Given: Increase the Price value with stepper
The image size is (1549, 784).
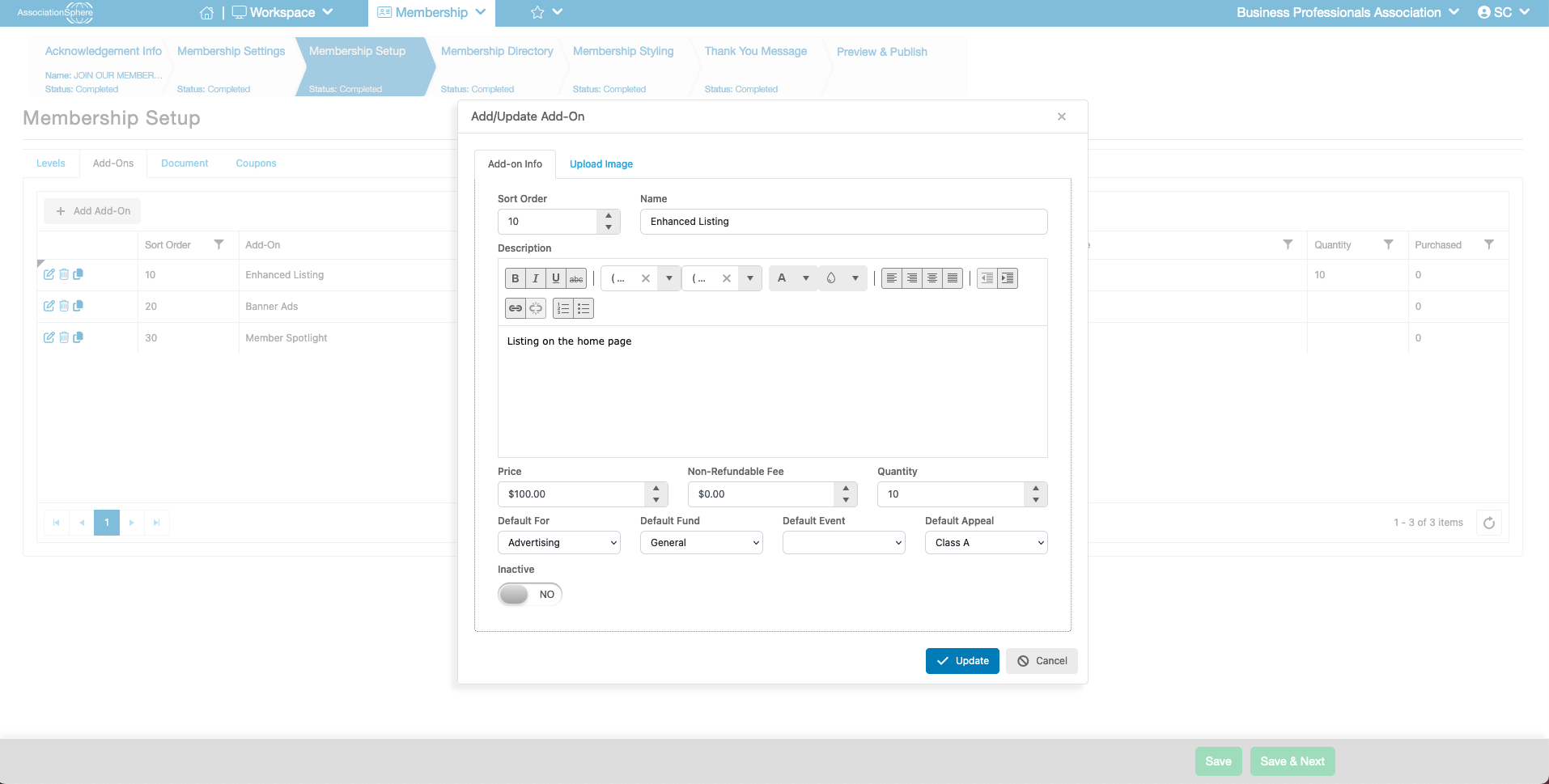Looking at the screenshot, I should (x=656, y=489).
